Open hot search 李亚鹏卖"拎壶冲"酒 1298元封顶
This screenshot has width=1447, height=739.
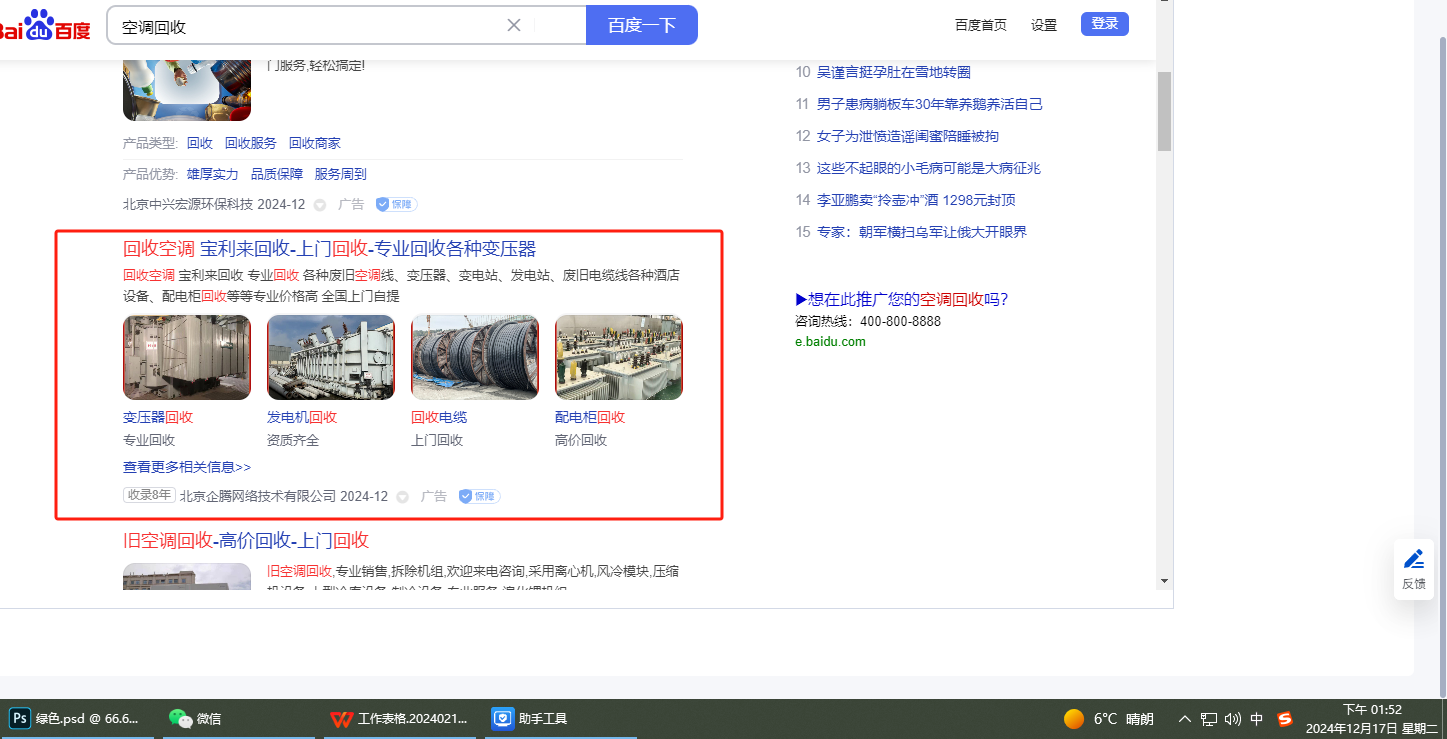(x=916, y=200)
